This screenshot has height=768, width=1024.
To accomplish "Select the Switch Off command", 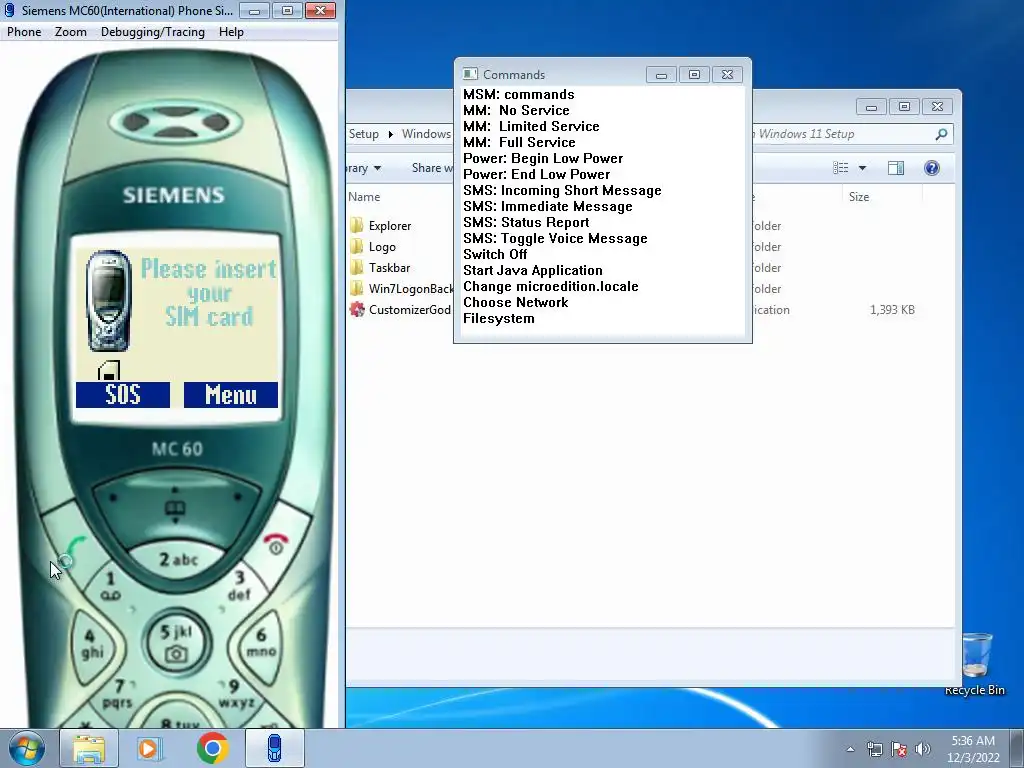I will coord(495,254).
